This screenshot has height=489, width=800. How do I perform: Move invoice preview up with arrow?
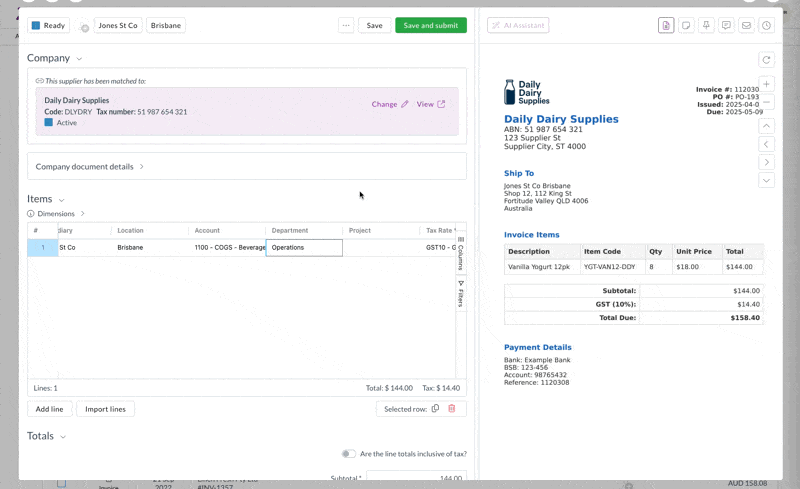766,126
